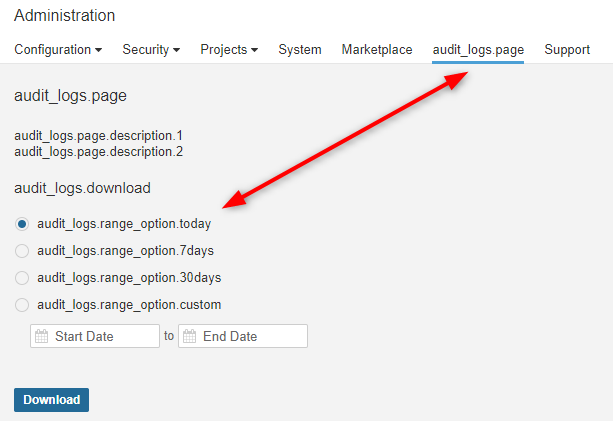Image resolution: width=613 pixels, height=421 pixels.
Task: Switch to the audit_logs.page tab
Action: click(x=478, y=49)
